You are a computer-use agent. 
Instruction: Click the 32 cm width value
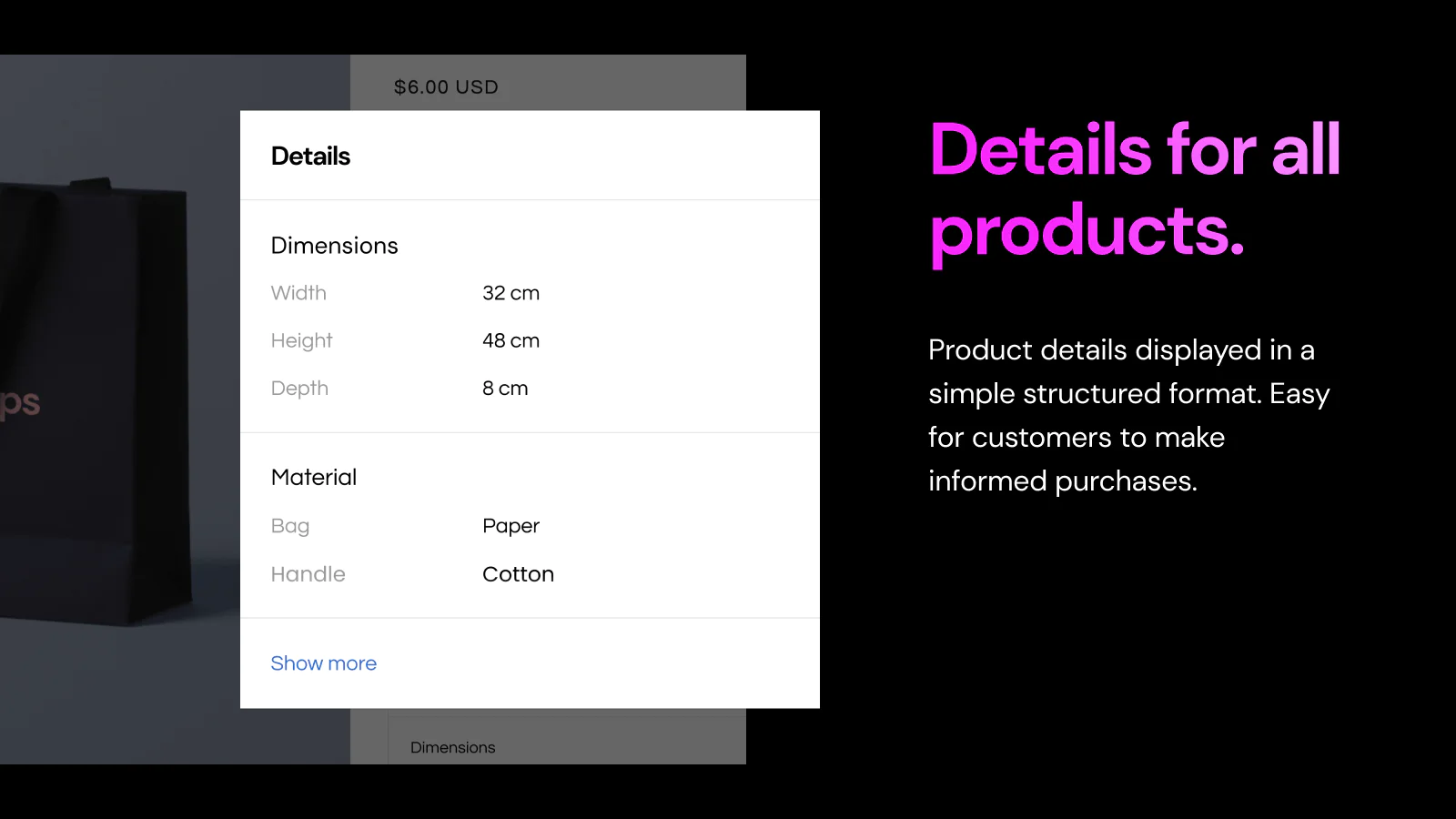tap(511, 293)
